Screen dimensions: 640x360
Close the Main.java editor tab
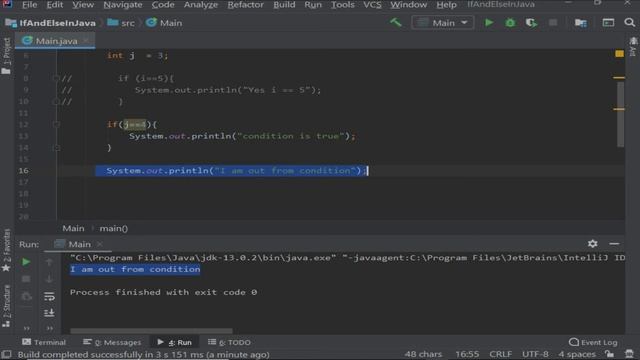pyautogui.click(x=86, y=41)
